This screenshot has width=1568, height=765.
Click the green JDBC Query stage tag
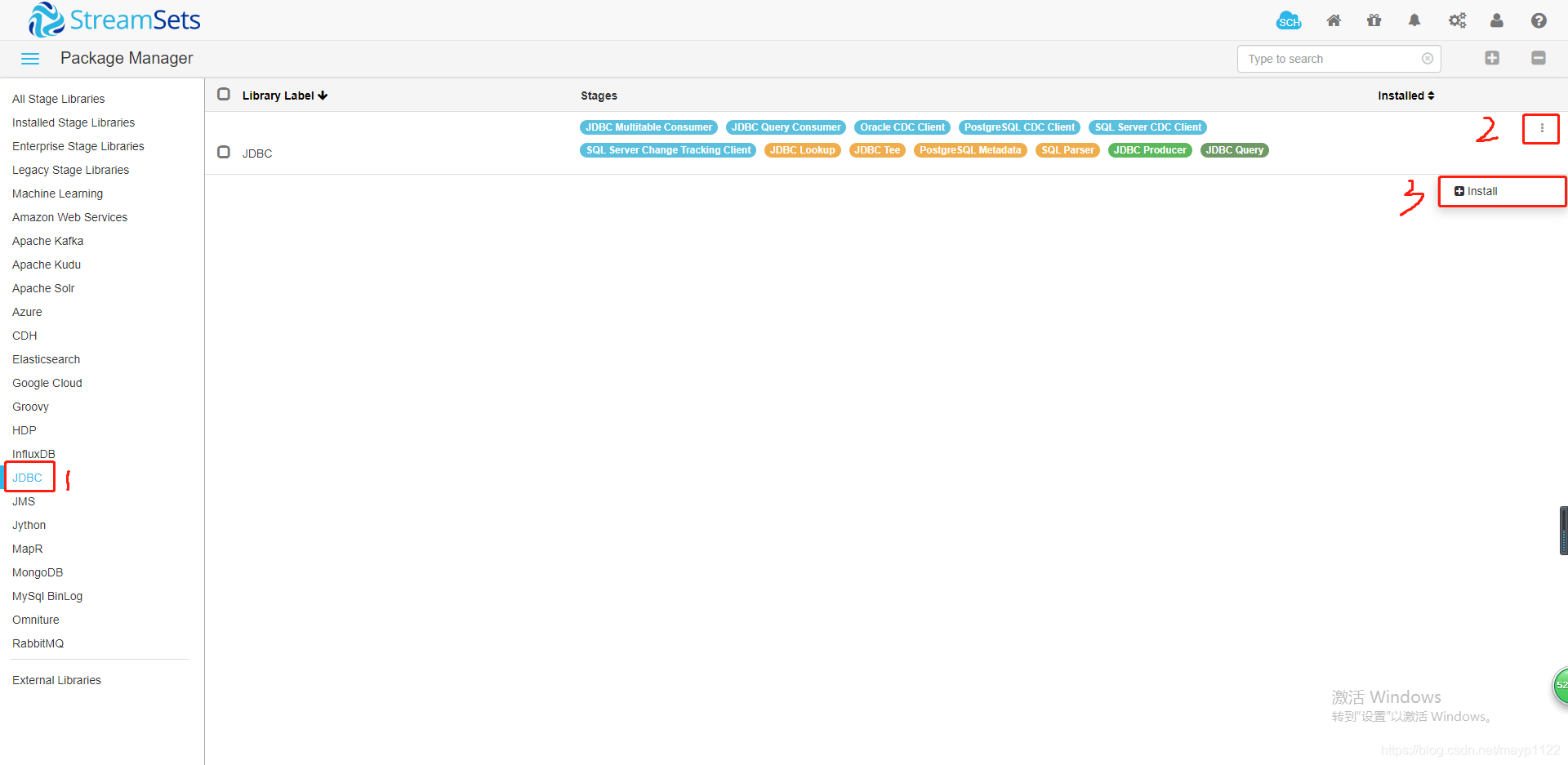(x=1234, y=150)
